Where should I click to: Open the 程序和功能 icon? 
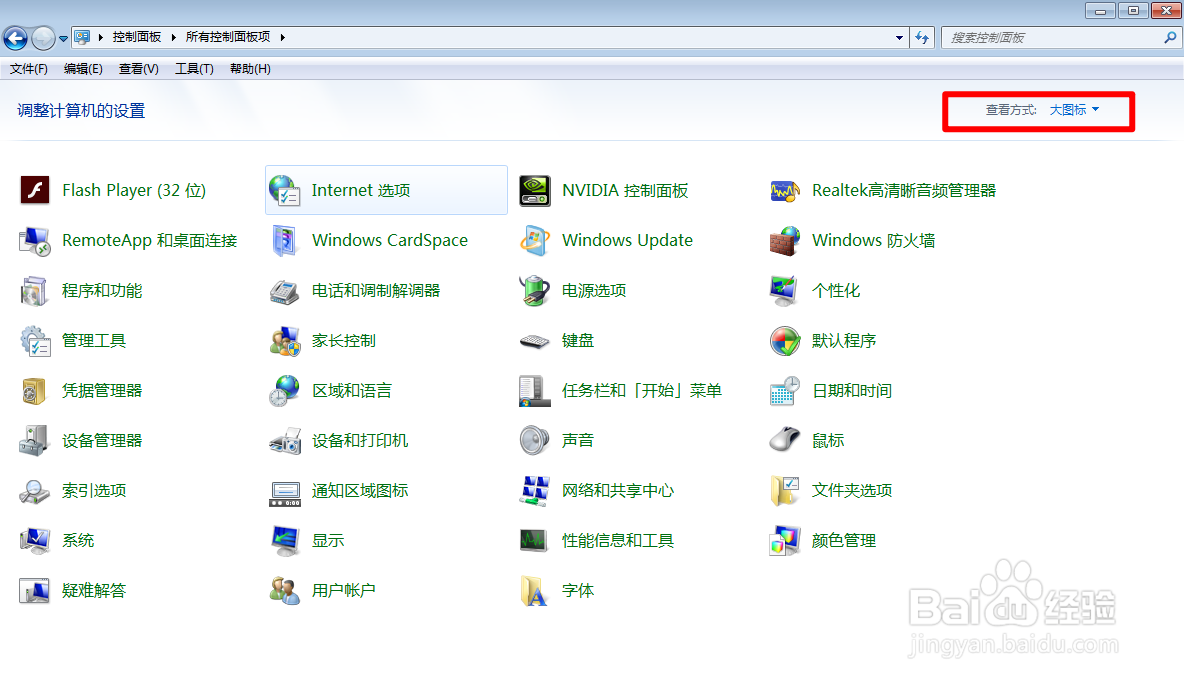[35, 291]
